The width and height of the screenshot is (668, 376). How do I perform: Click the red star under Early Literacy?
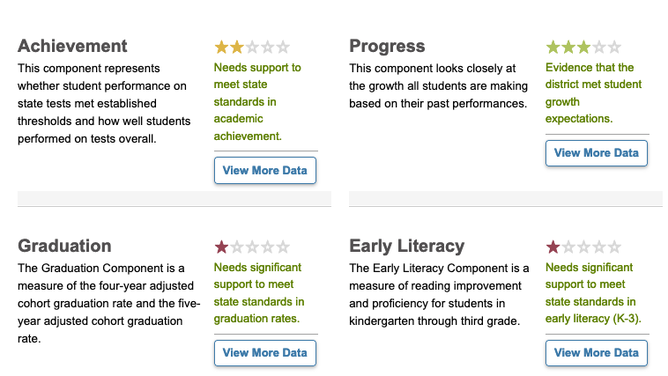point(553,247)
